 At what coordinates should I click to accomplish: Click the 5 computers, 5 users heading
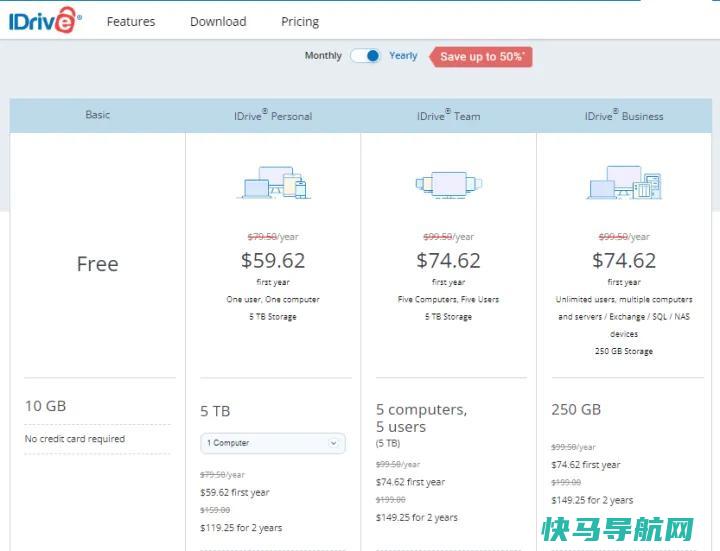(x=422, y=418)
